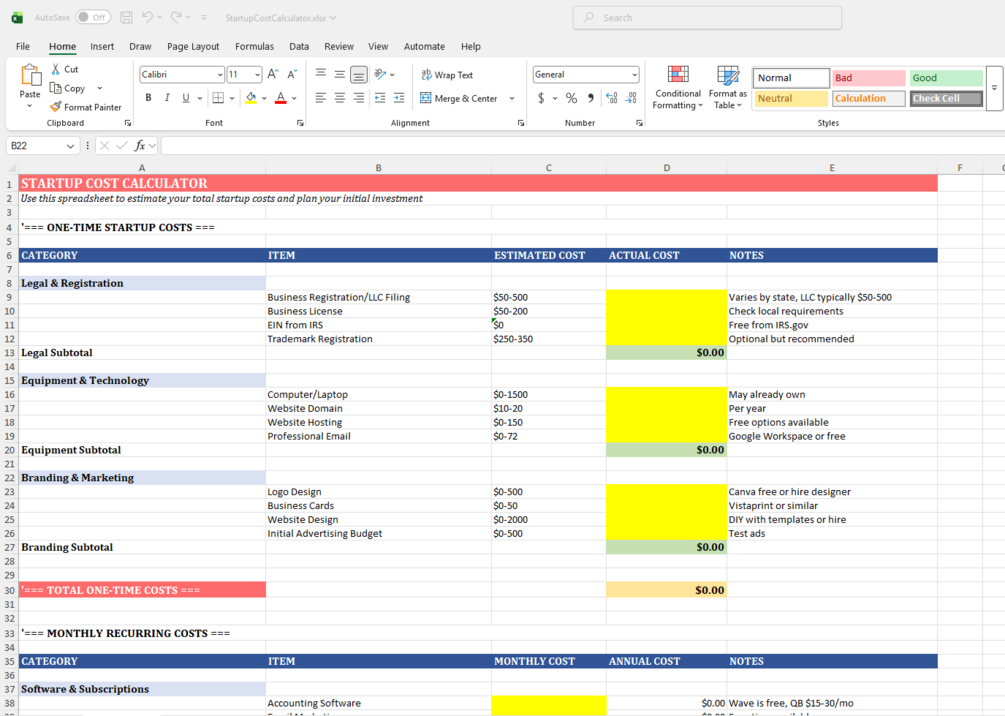Viewport: 1005px width, 716px height.
Task: Click the Insert Function fx icon
Action: click(140, 146)
